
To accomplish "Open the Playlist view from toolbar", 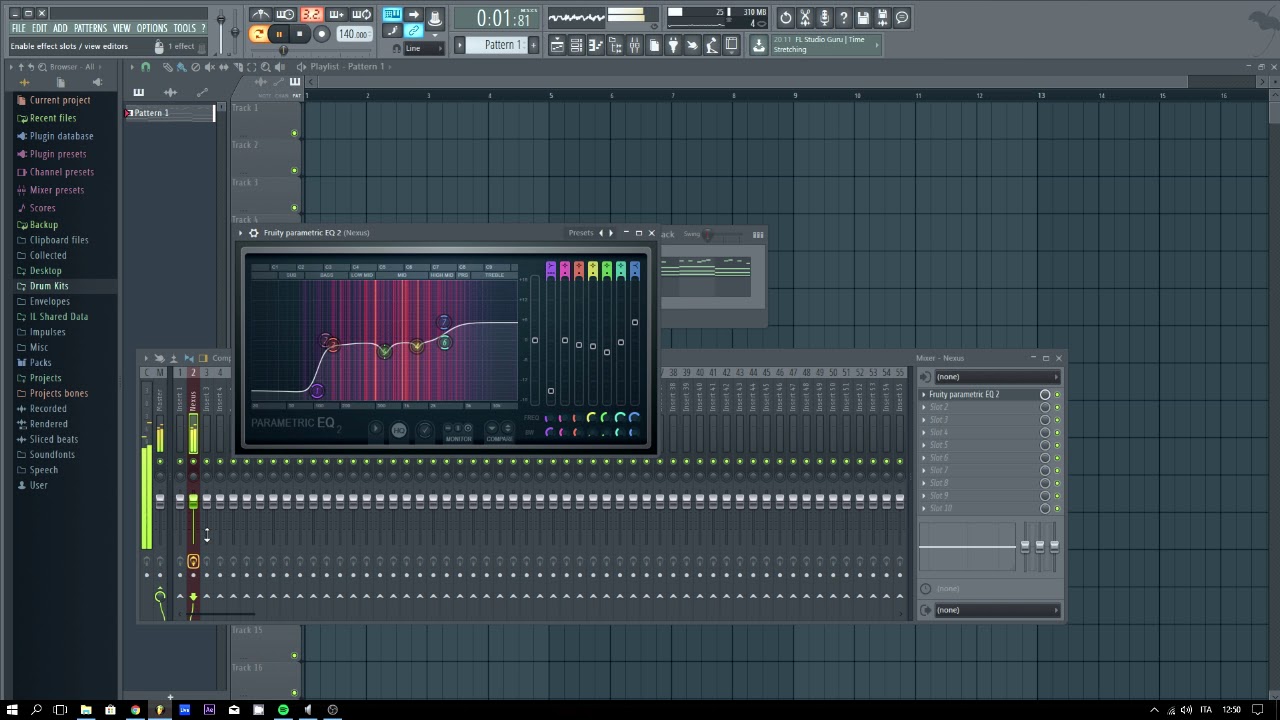I will point(557,46).
